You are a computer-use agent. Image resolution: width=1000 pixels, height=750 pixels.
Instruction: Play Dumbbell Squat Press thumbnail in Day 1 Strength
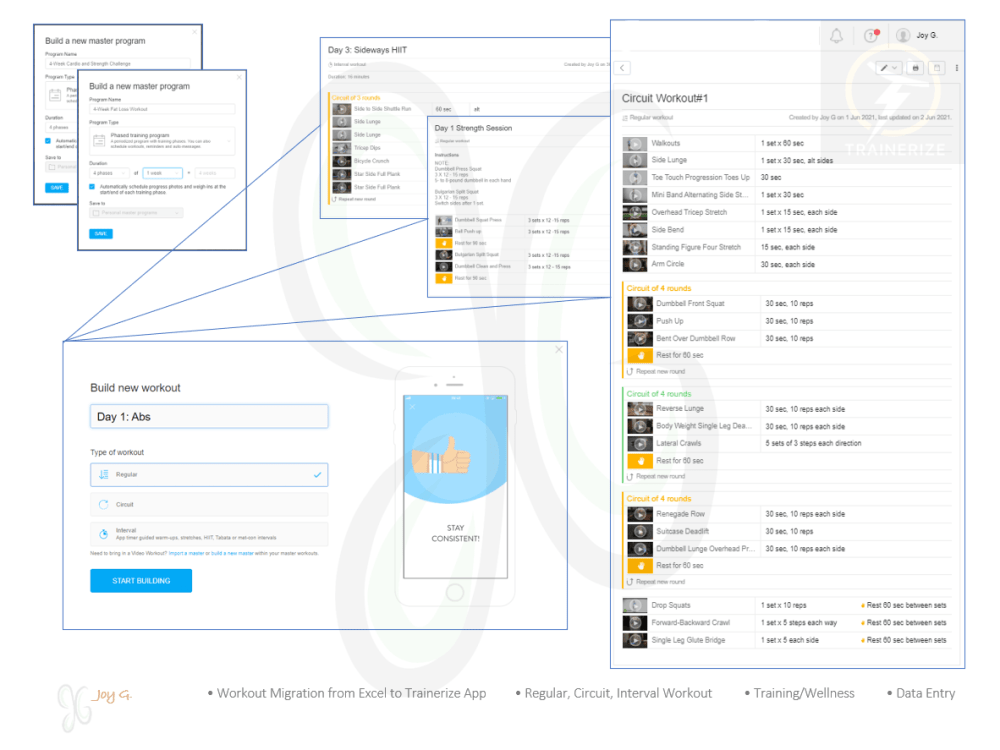444,220
